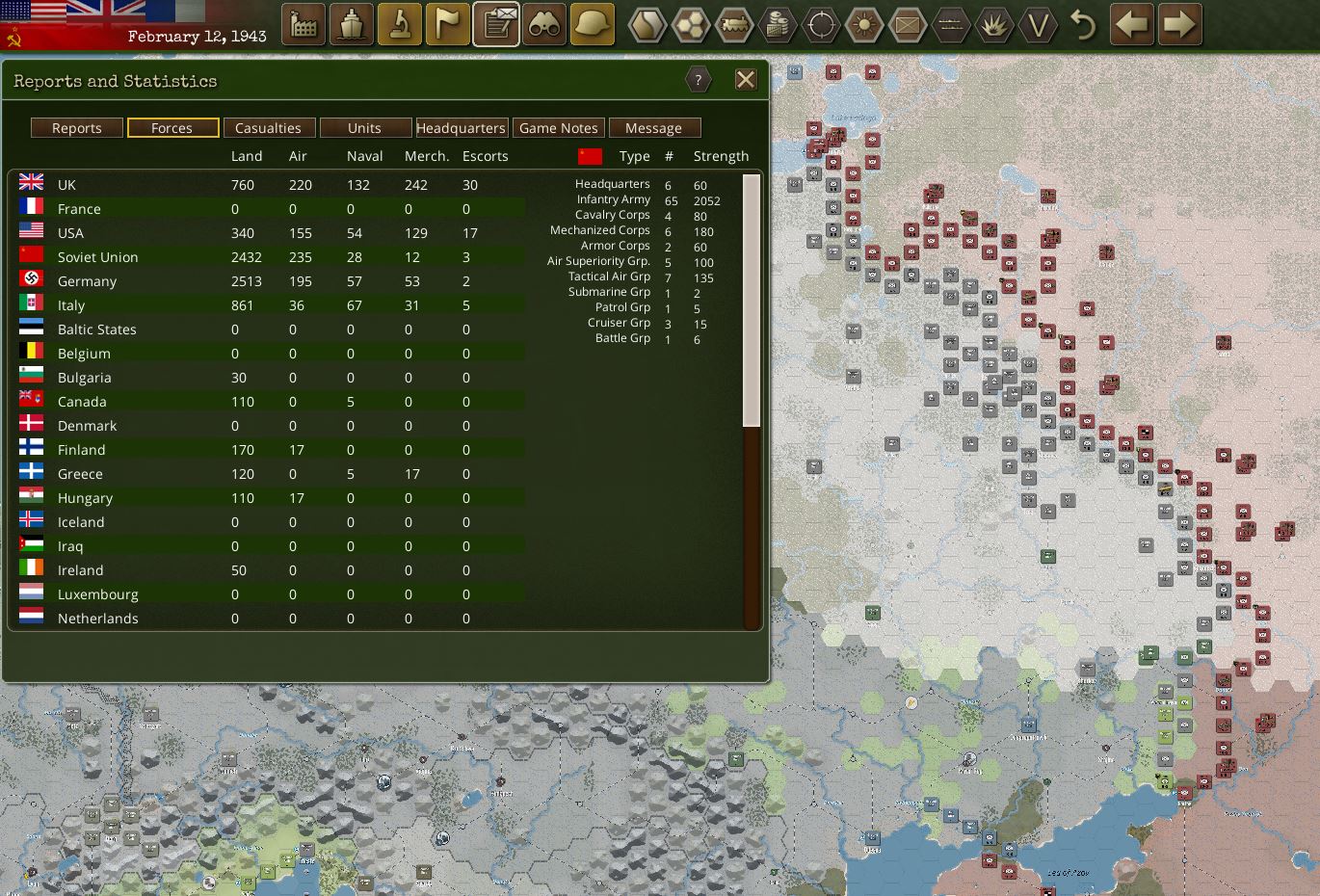Switch to the Headquarters tab
Image resolution: width=1320 pixels, height=896 pixels.
point(462,128)
